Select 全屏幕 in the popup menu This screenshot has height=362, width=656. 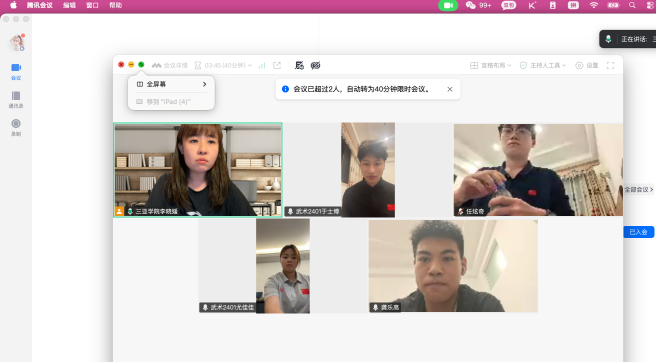(172, 84)
